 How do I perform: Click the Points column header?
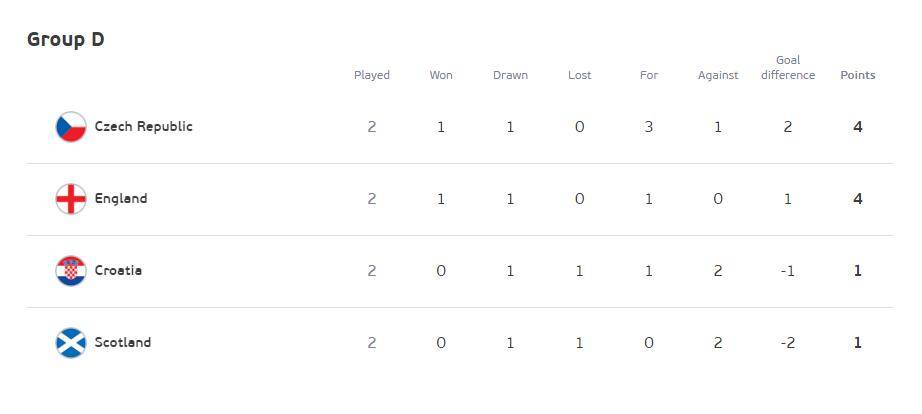[x=857, y=75]
